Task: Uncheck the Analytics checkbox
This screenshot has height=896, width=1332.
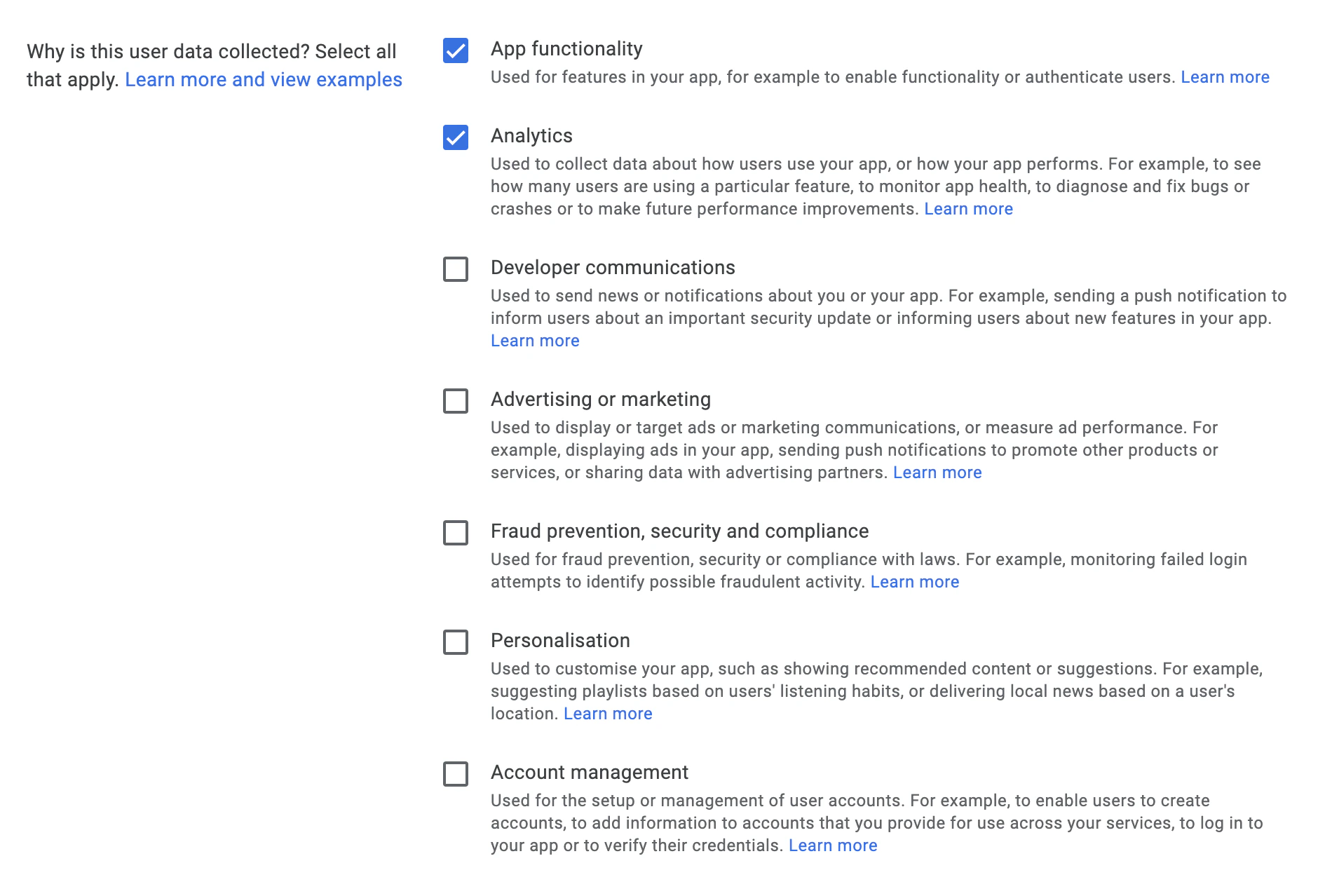Action: click(x=456, y=137)
